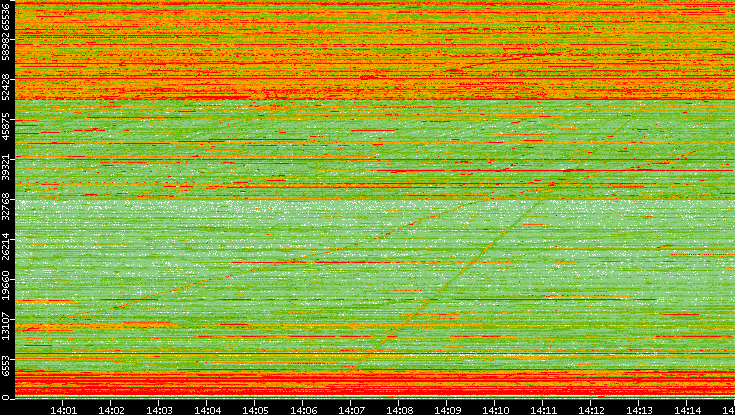Image resolution: width=735 pixels, height=415 pixels.
Task: Click the 14:11 time axis label
Action: (x=543, y=410)
